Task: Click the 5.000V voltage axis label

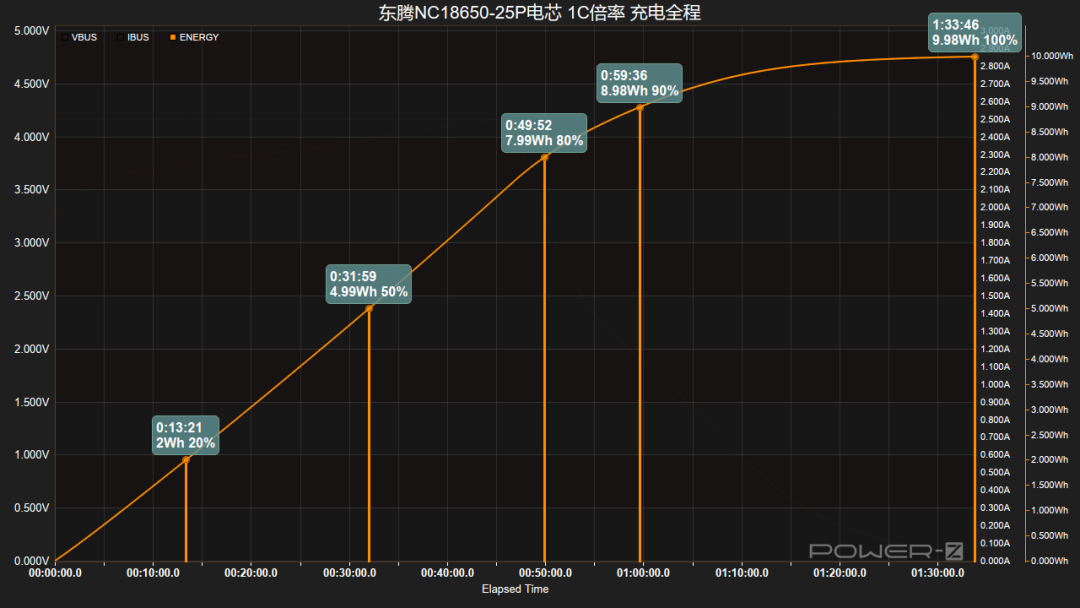Action: 32,31
